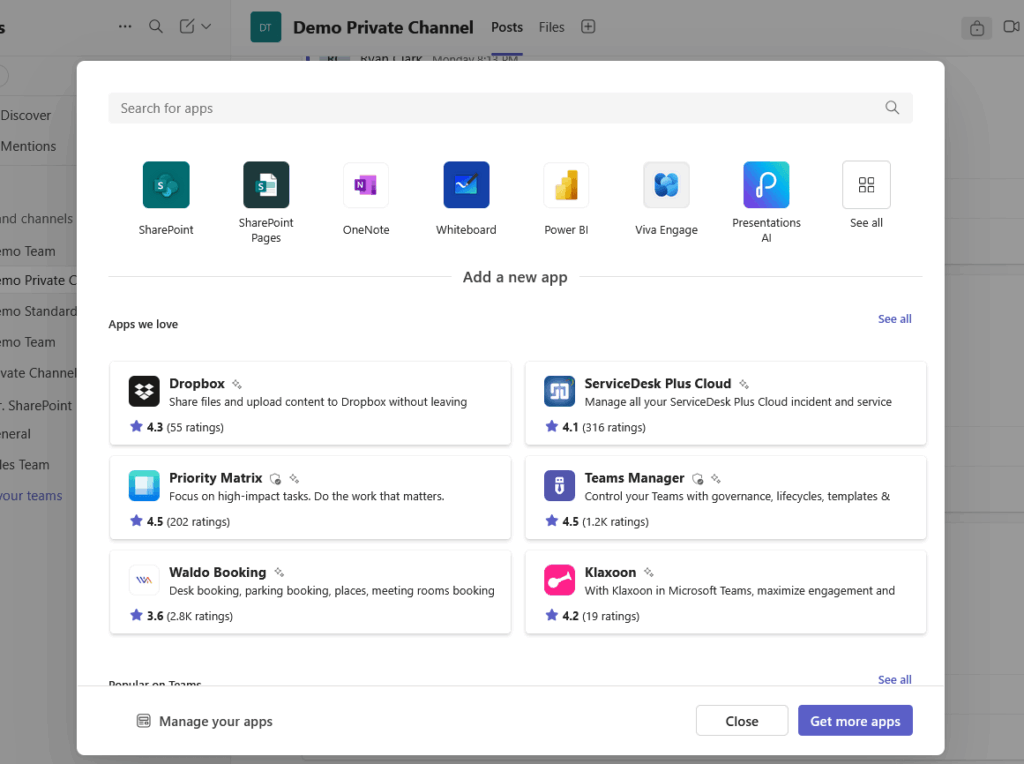Click the Waldo Booking description text
This screenshot has width=1024, height=764.
[332, 590]
